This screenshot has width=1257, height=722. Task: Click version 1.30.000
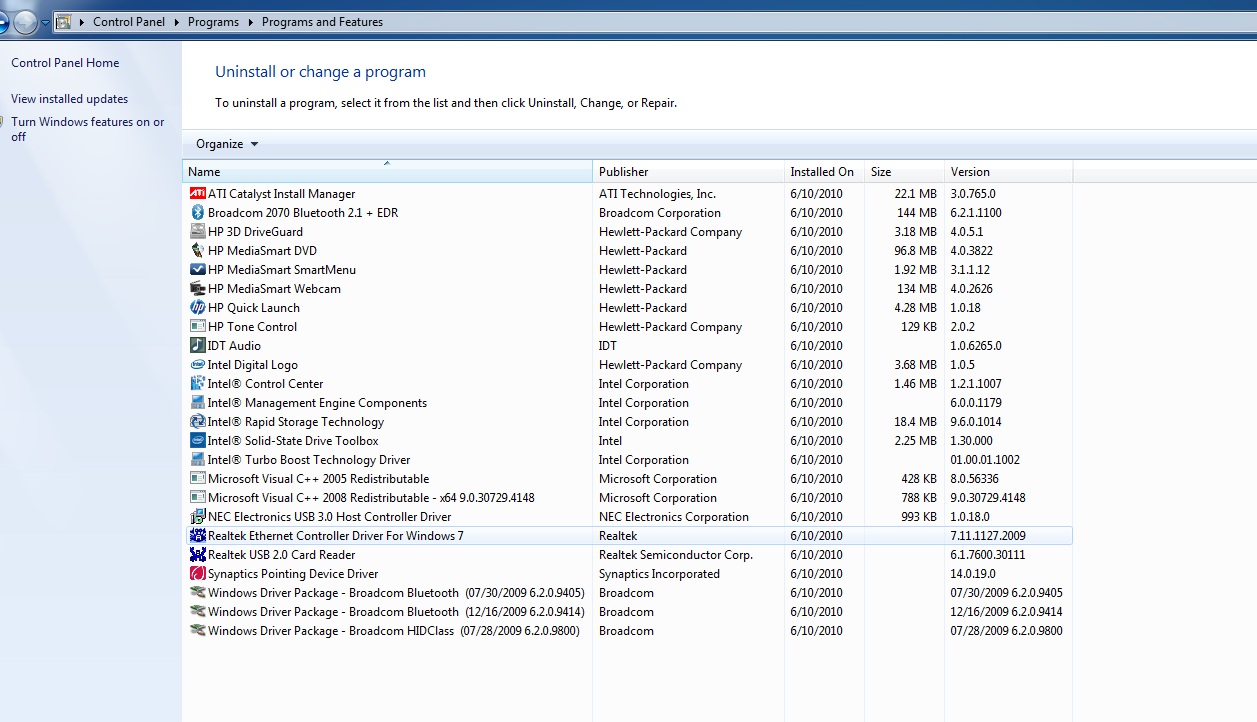[972, 441]
